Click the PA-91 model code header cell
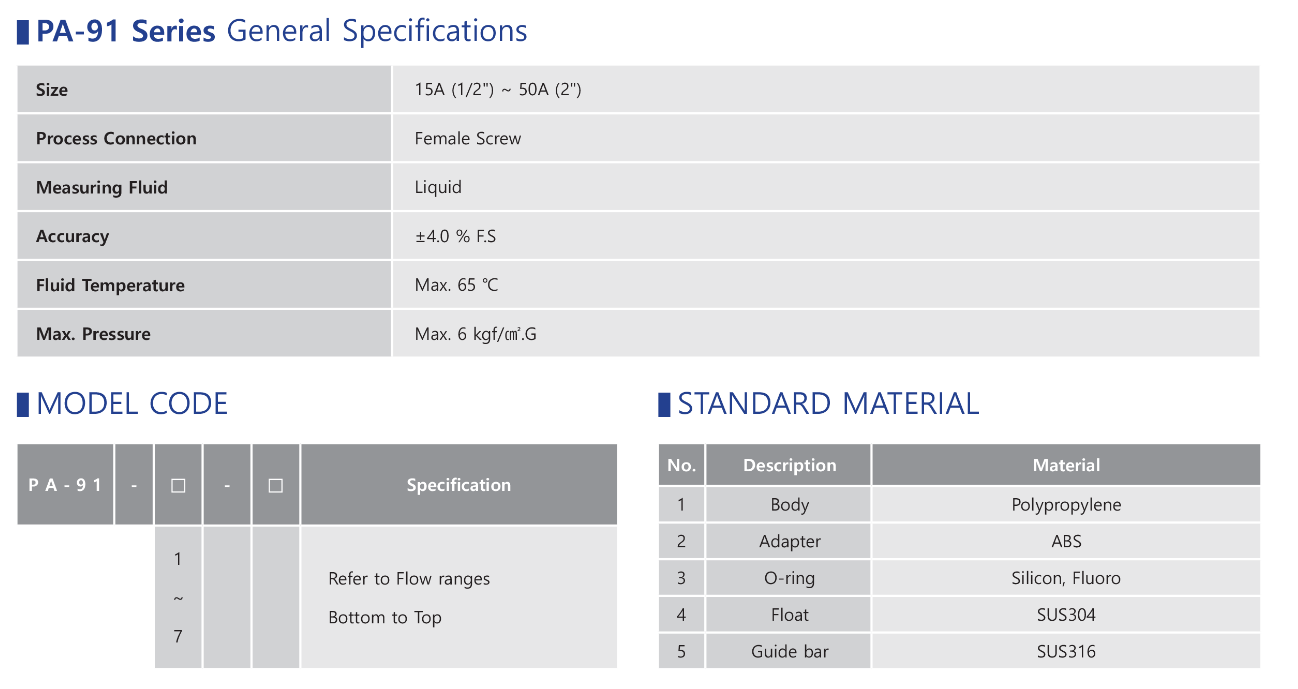This screenshot has height=689, width=1298. point(66,485)
